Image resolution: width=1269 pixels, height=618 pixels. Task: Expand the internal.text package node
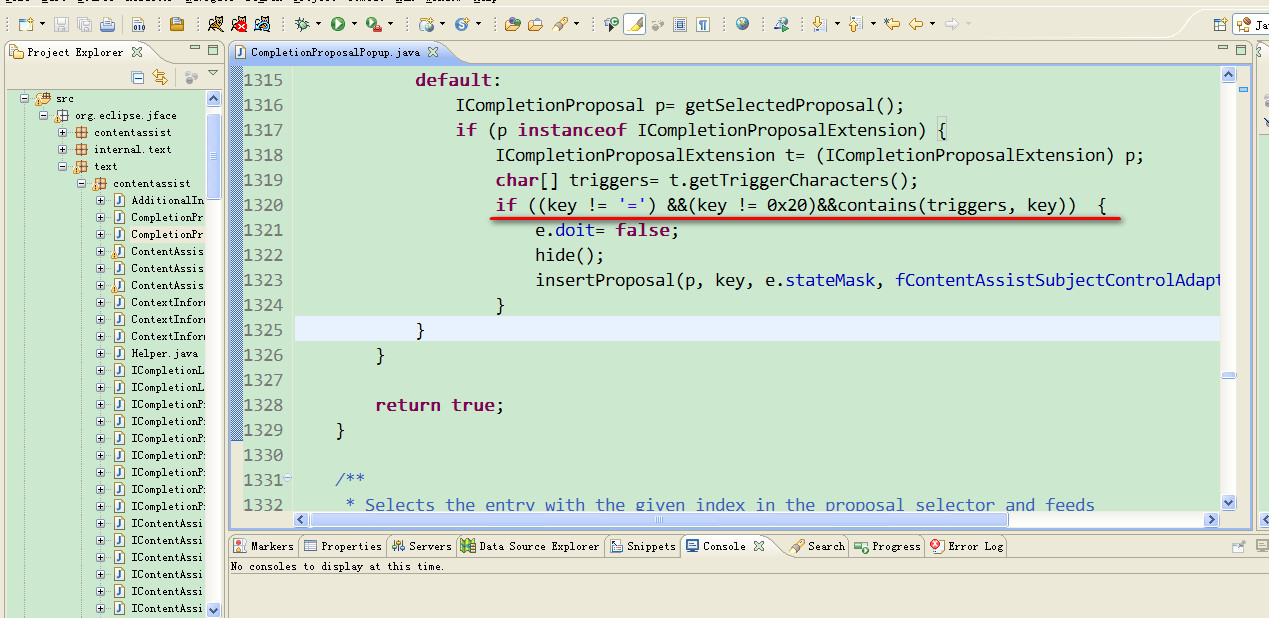(62, 150)
